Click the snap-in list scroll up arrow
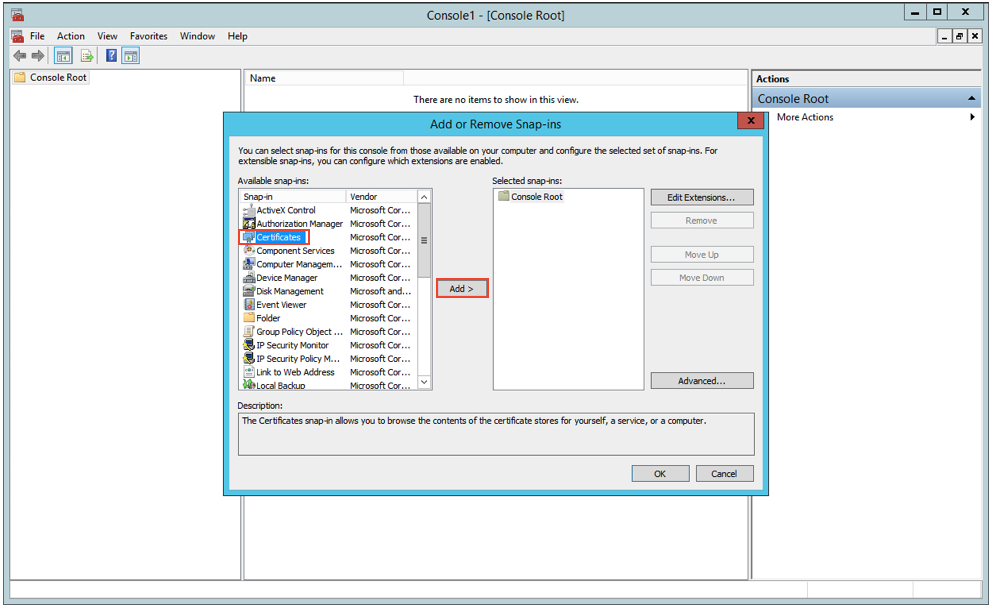Viewport: 992px width, 609px height. coord(425,197)
